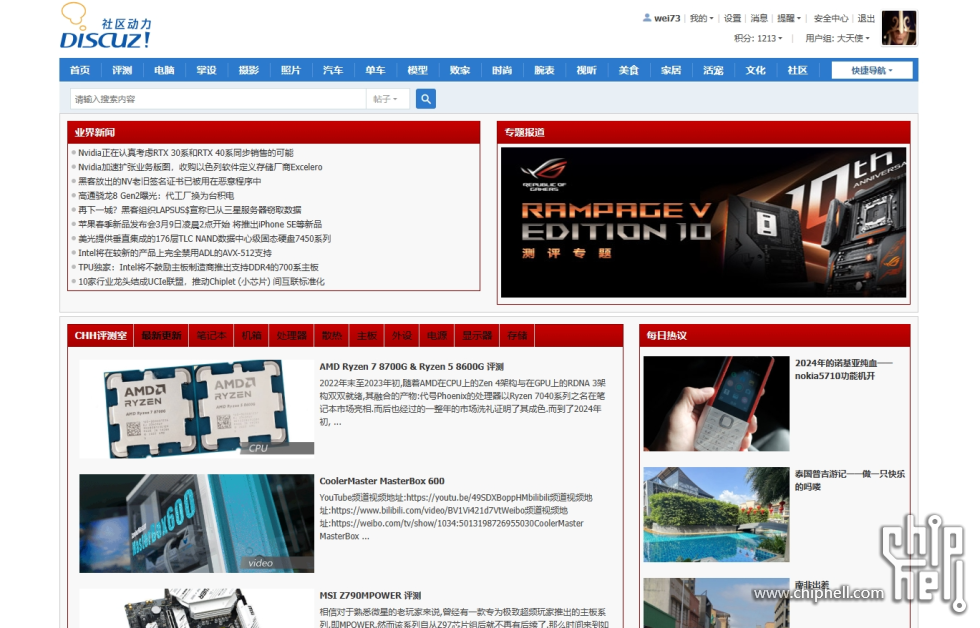Expand the 积分: 1213 dropdown
The width and height of the screenshot is (980, 628).
point(758,39)
